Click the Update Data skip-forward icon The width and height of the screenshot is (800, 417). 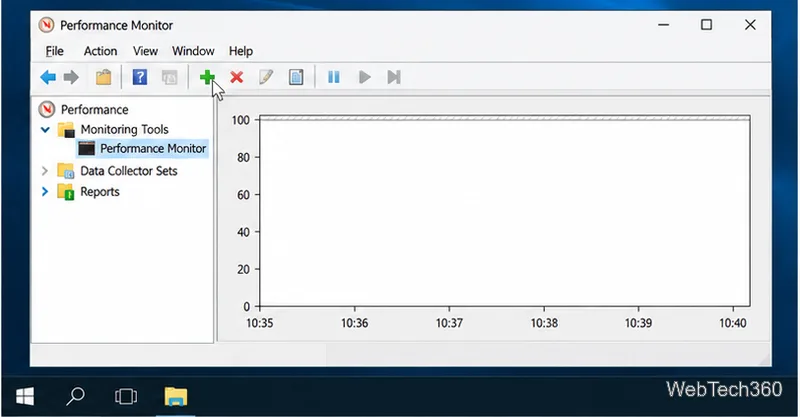pos(394,77)
